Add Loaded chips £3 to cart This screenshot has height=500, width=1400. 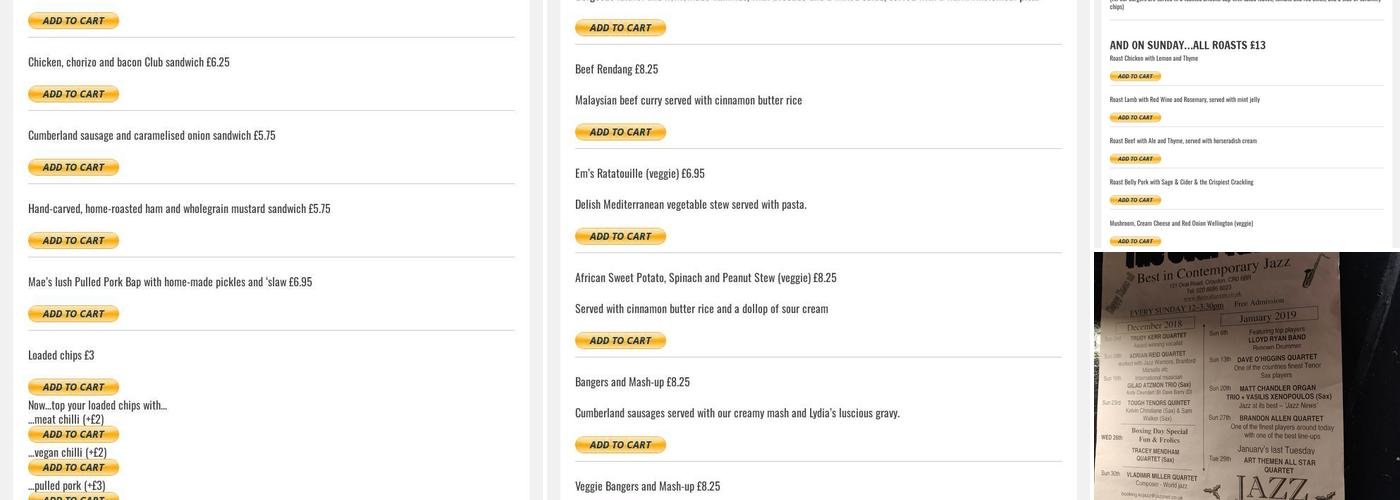click(x=73, y=387)
